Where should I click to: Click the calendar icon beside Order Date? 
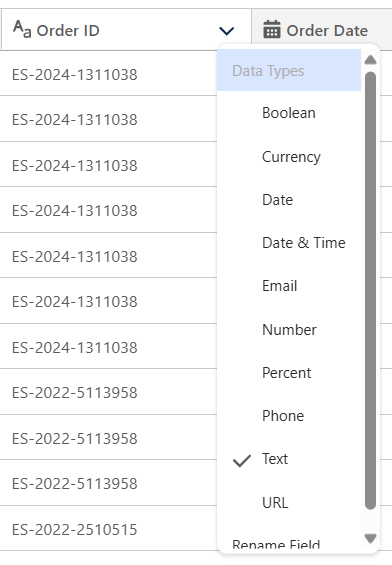(x=272, y=30)
